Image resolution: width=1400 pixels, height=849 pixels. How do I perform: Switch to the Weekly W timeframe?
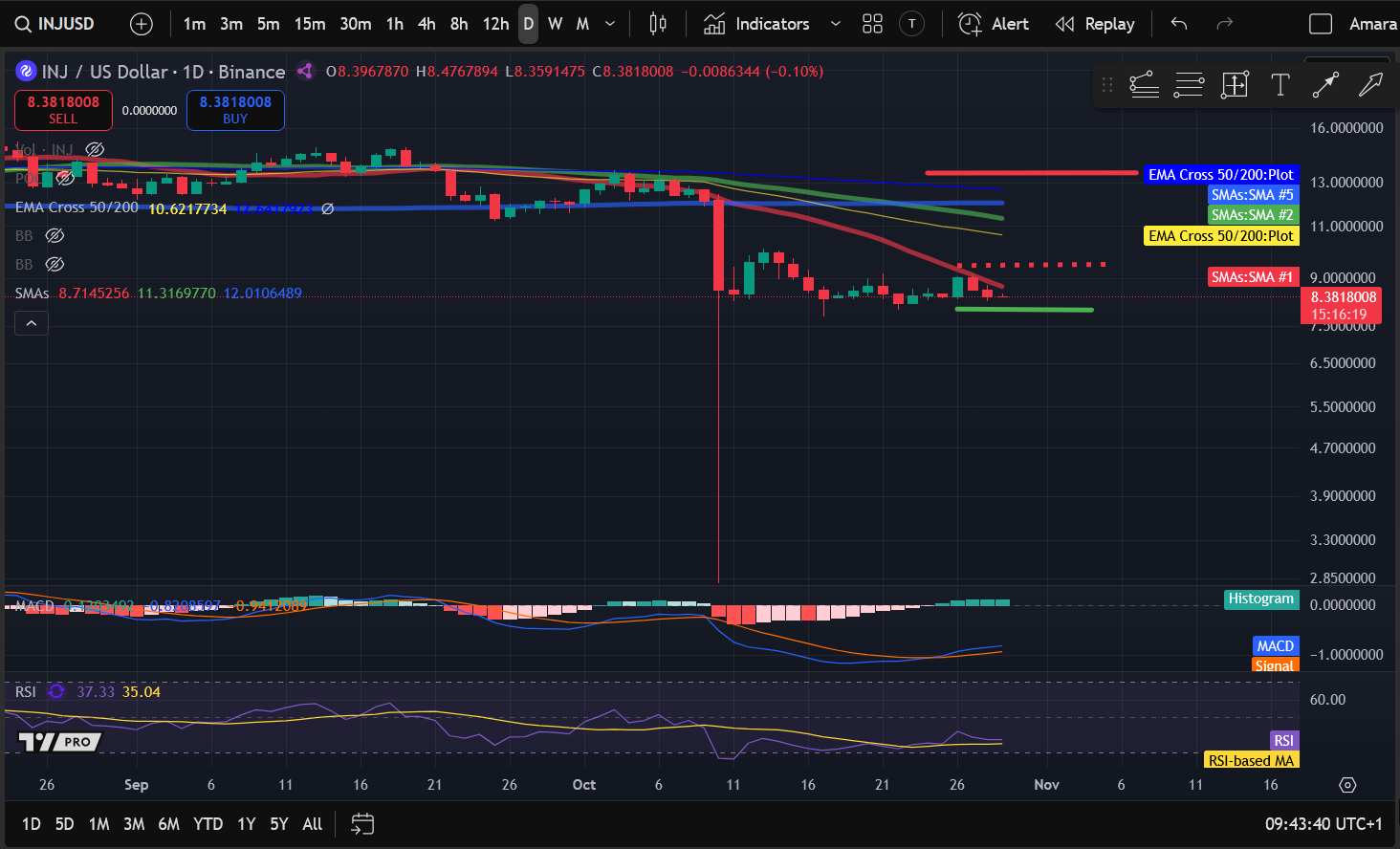(x=555, y=23)
